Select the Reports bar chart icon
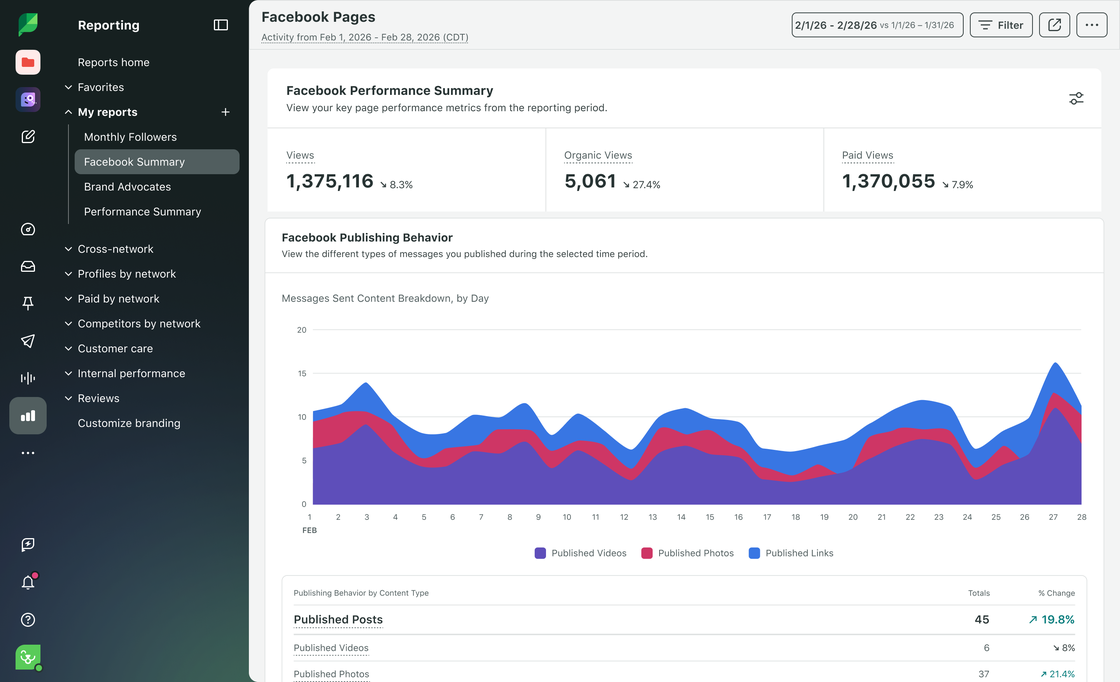Viewport: 1120px width, 682px height. [28, 416]
